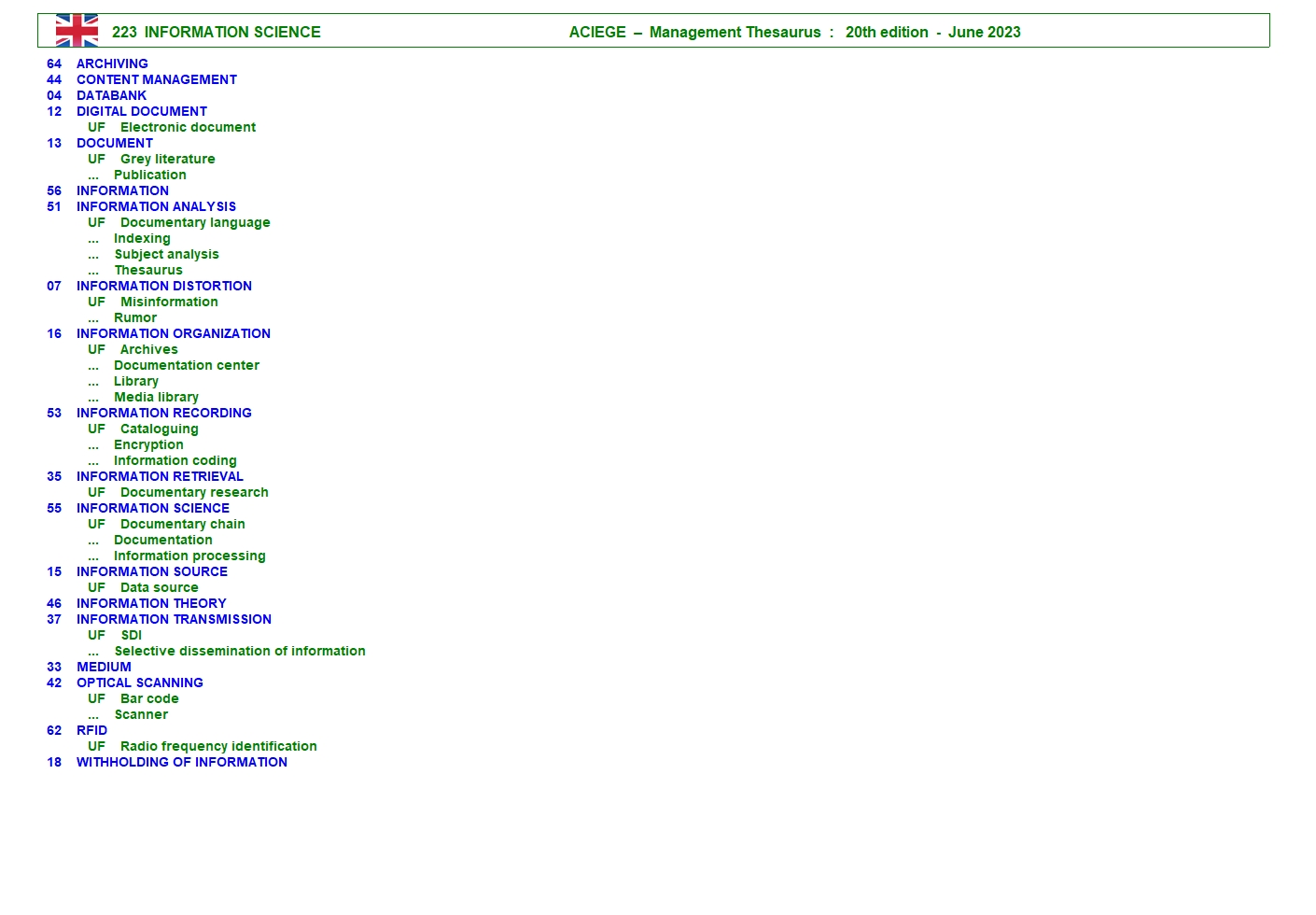The image size is (1316, 915).
Task: Click the RFID descriptor
Action: coord(91,730)
